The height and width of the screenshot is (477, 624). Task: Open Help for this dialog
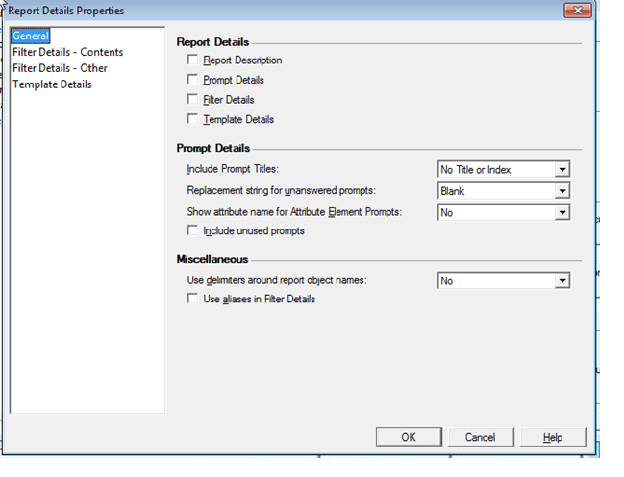[552, 437]
